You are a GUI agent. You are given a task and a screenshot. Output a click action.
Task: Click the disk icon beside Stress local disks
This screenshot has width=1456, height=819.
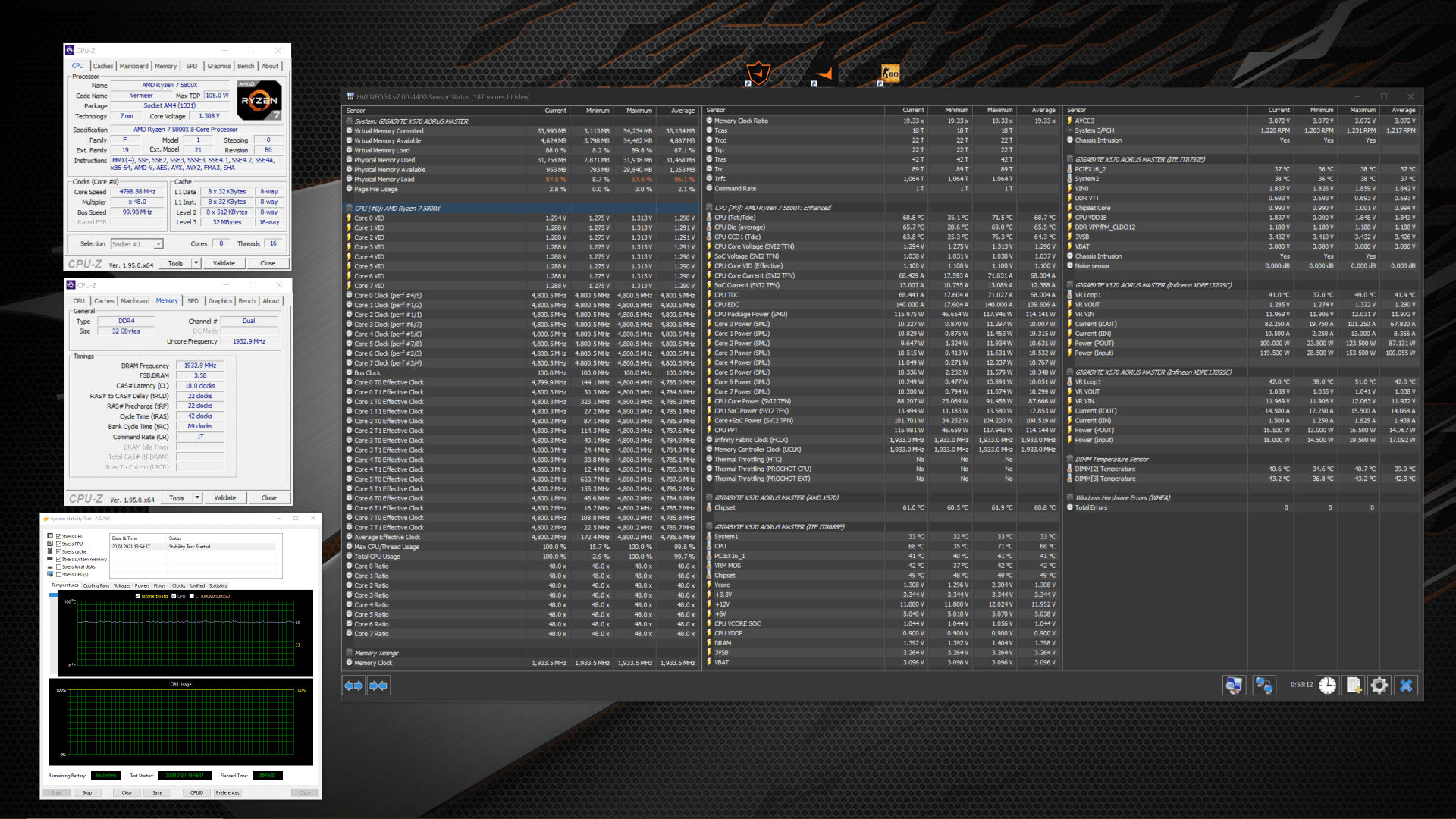[50, 566]
